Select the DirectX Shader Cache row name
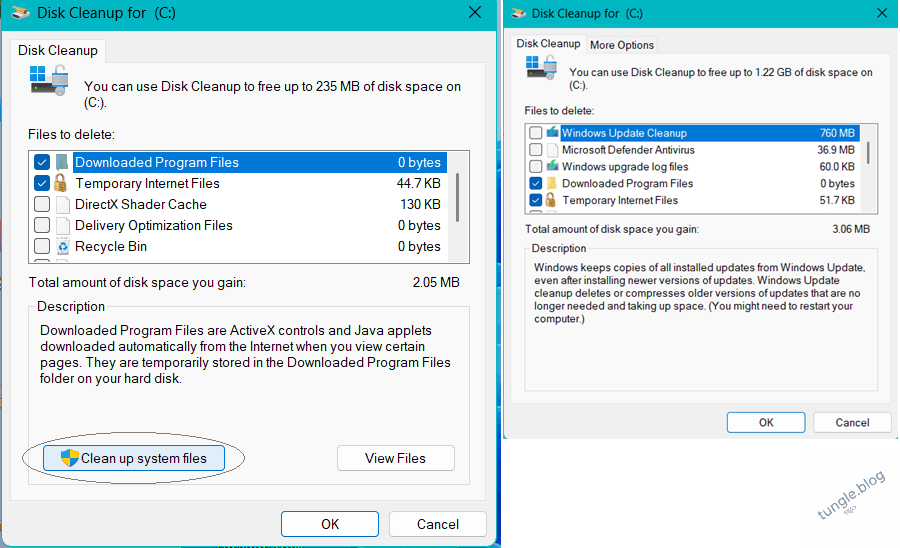The width and height of the screenshot is (900, 548). [141, 204]
